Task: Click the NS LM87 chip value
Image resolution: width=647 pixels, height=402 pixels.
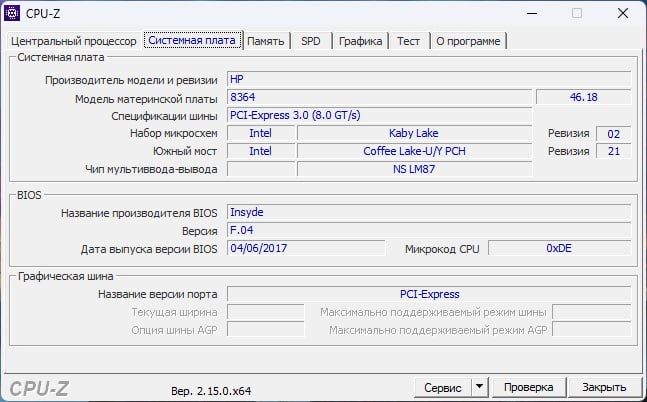Action: coord(414,169)
